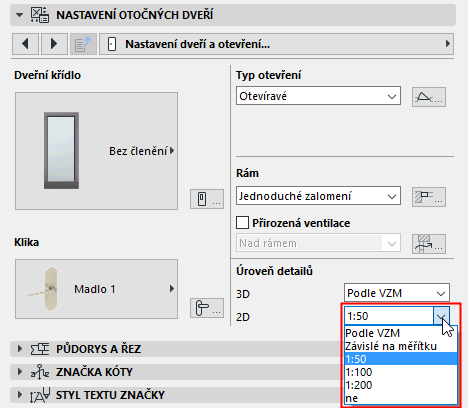This screenshot has width=468, height=408.
Task: Enable Přirozená ventilace checkbox
Action: tap(242, 223)
